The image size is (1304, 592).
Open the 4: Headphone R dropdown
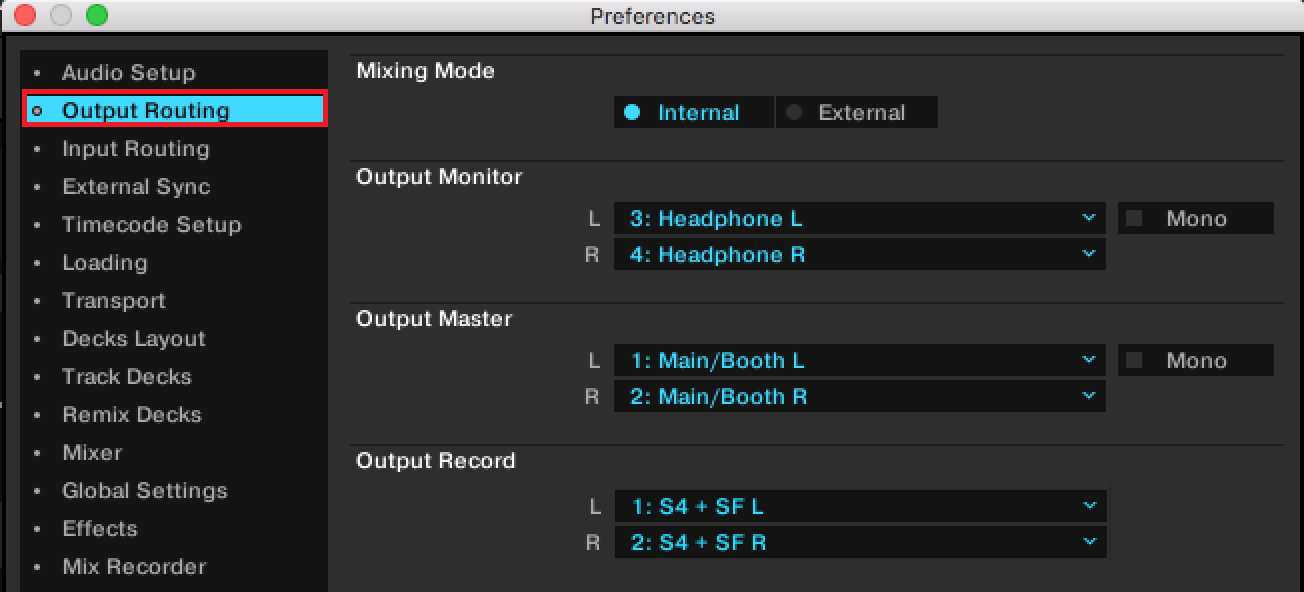[x=859, y=255]
